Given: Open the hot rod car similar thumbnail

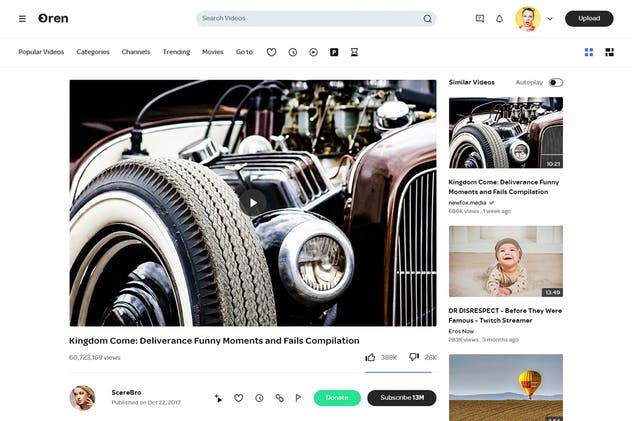Looking at the screenshot, I should [x=506, y=133].
